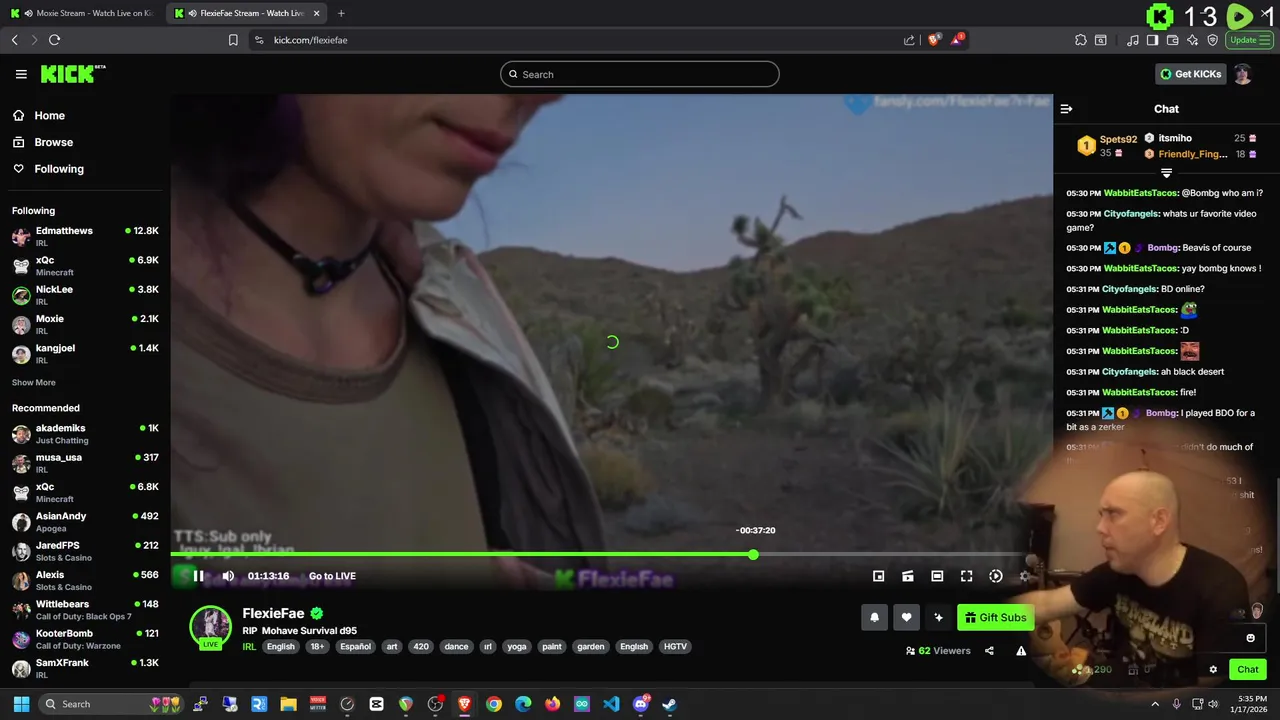Click the sparkle subscribe icon
Screen dimensions: 1280x720
tap(938, 618)
